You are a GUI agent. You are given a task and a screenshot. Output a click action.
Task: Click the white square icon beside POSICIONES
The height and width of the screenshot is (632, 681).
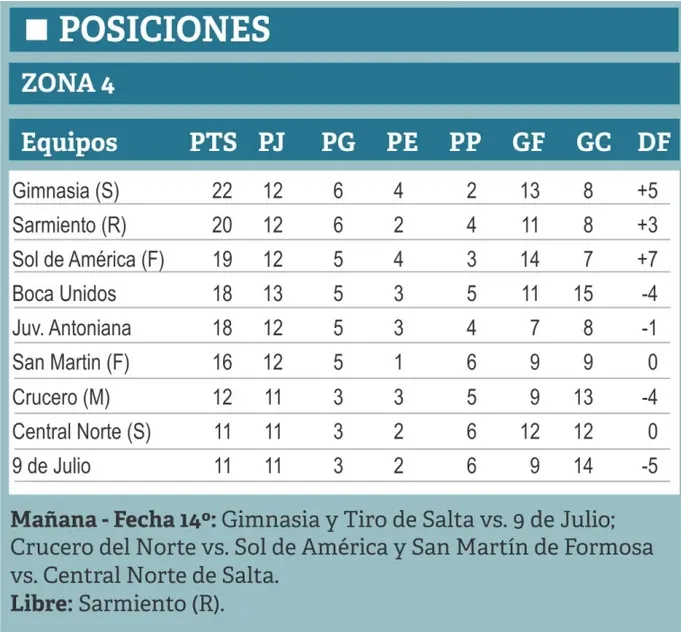point(36,30)
